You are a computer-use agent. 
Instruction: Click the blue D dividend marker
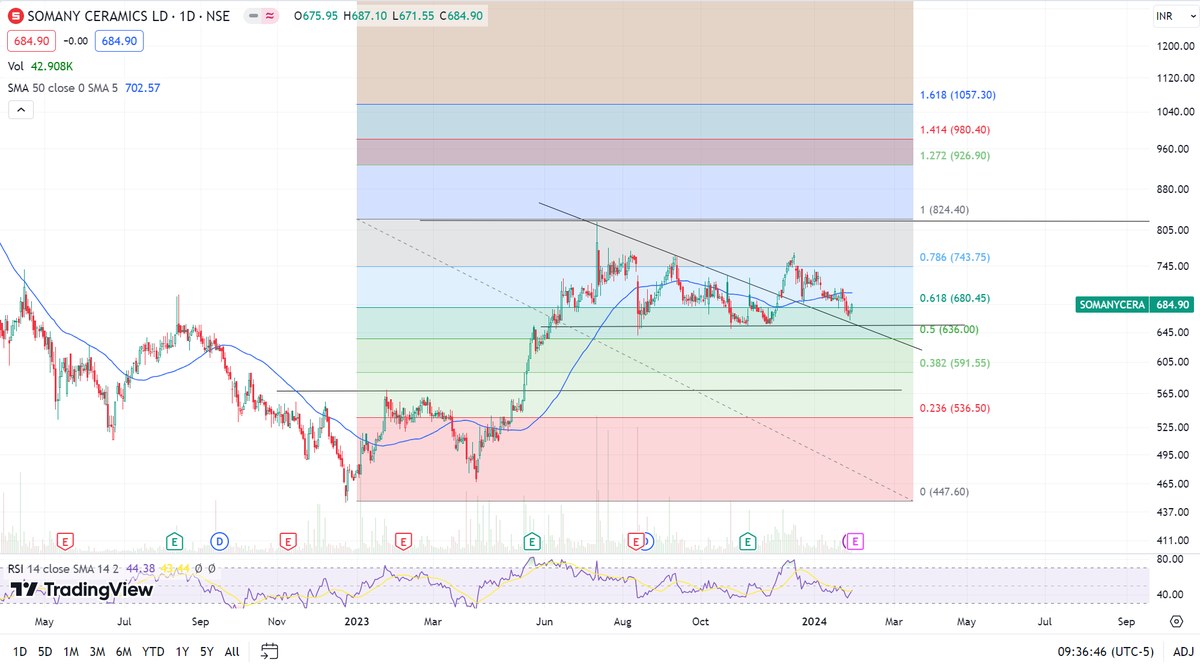(x=219, y=542)
